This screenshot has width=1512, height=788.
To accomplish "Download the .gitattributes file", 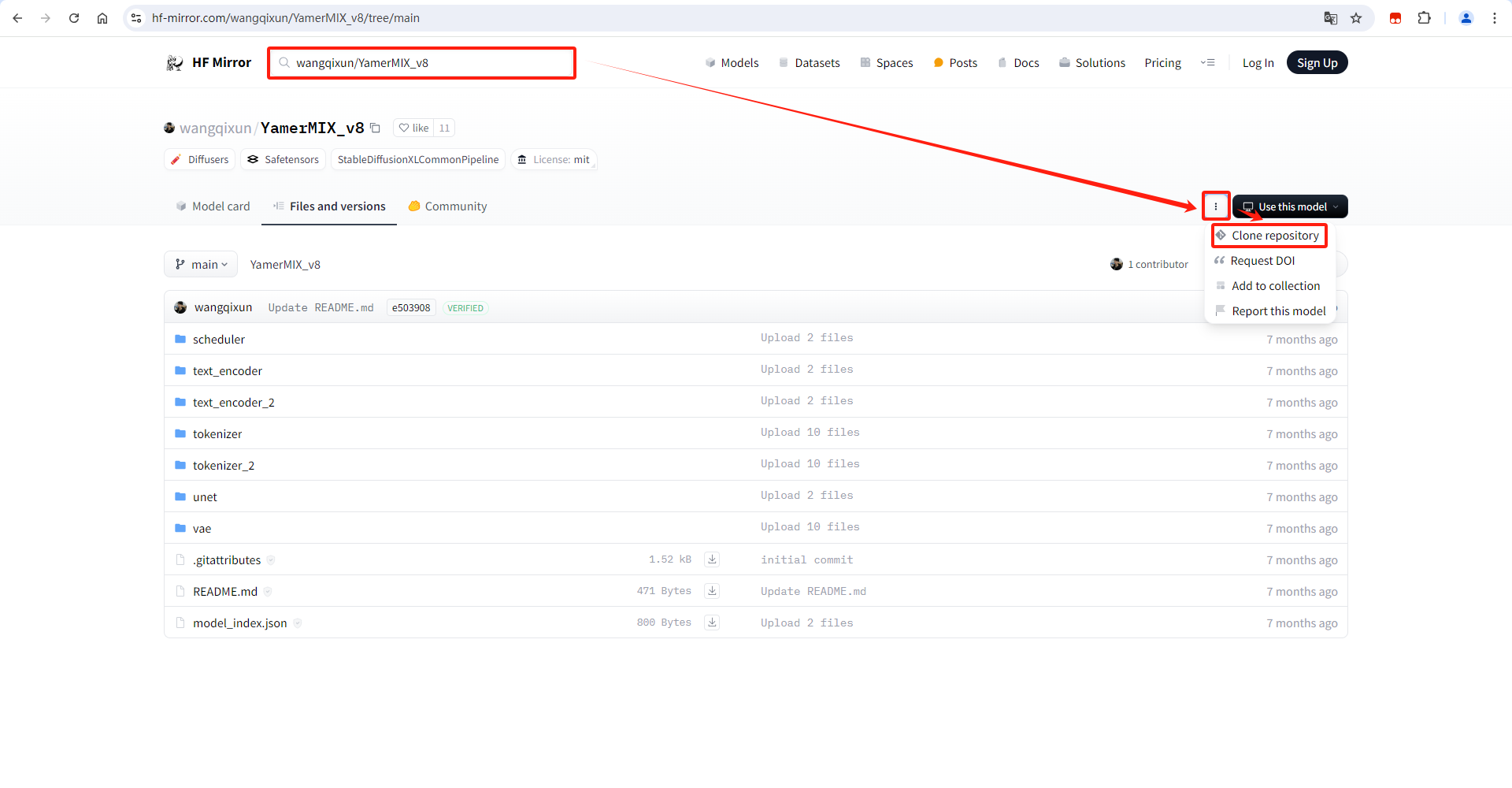I will pos(712,559).
